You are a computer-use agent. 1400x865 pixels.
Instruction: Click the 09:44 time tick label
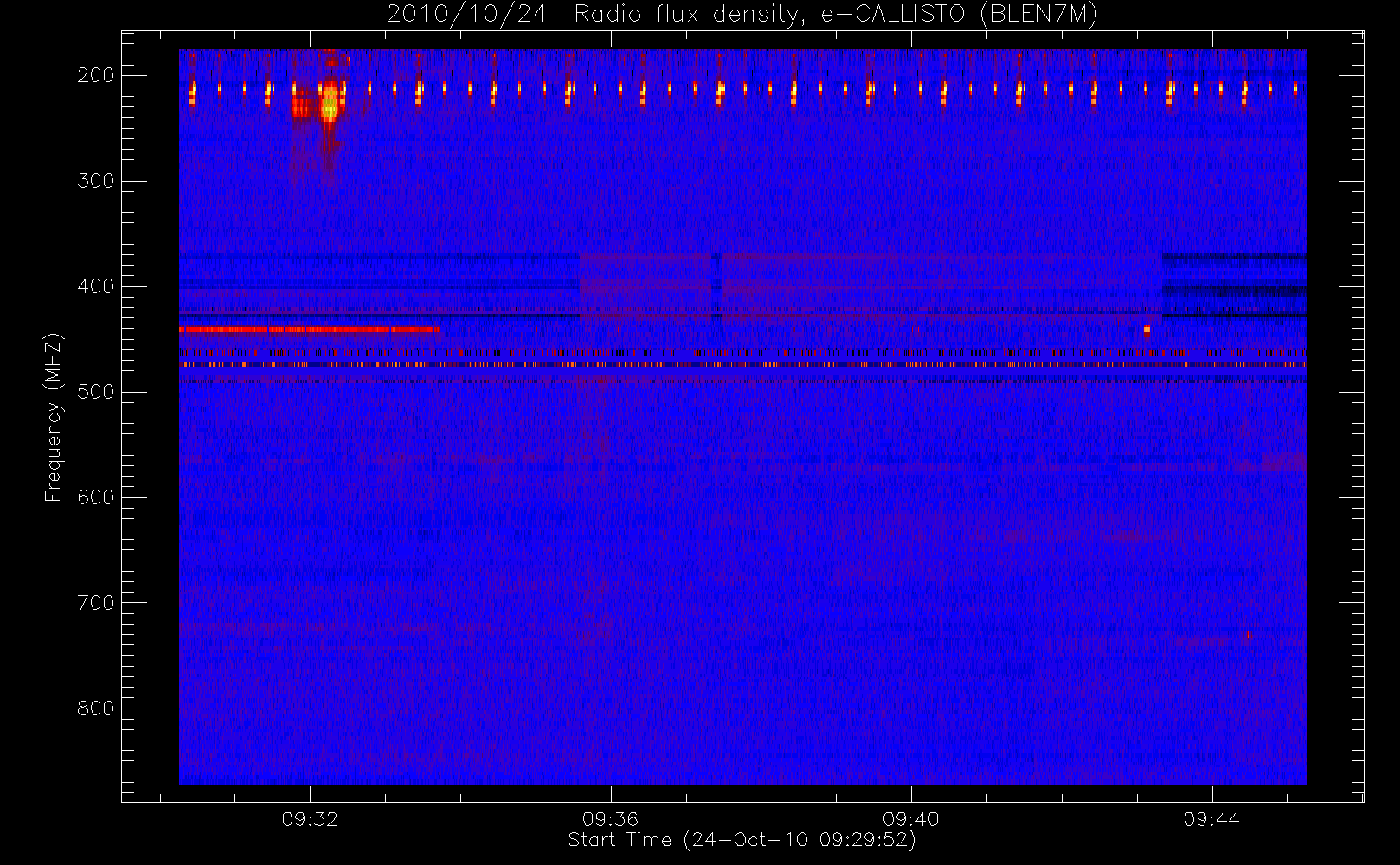1211,819
